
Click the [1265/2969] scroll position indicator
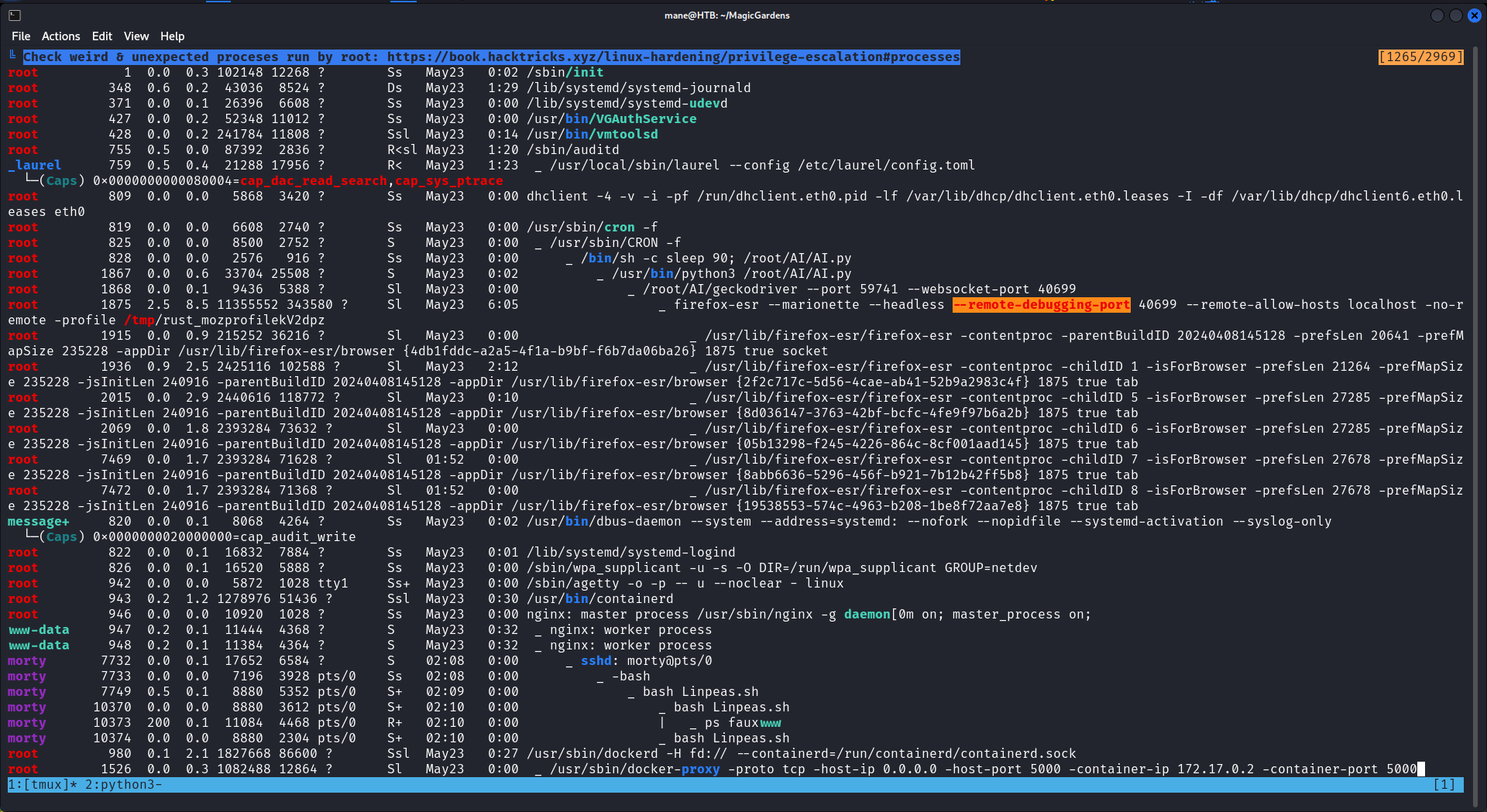click(1420, 57)
